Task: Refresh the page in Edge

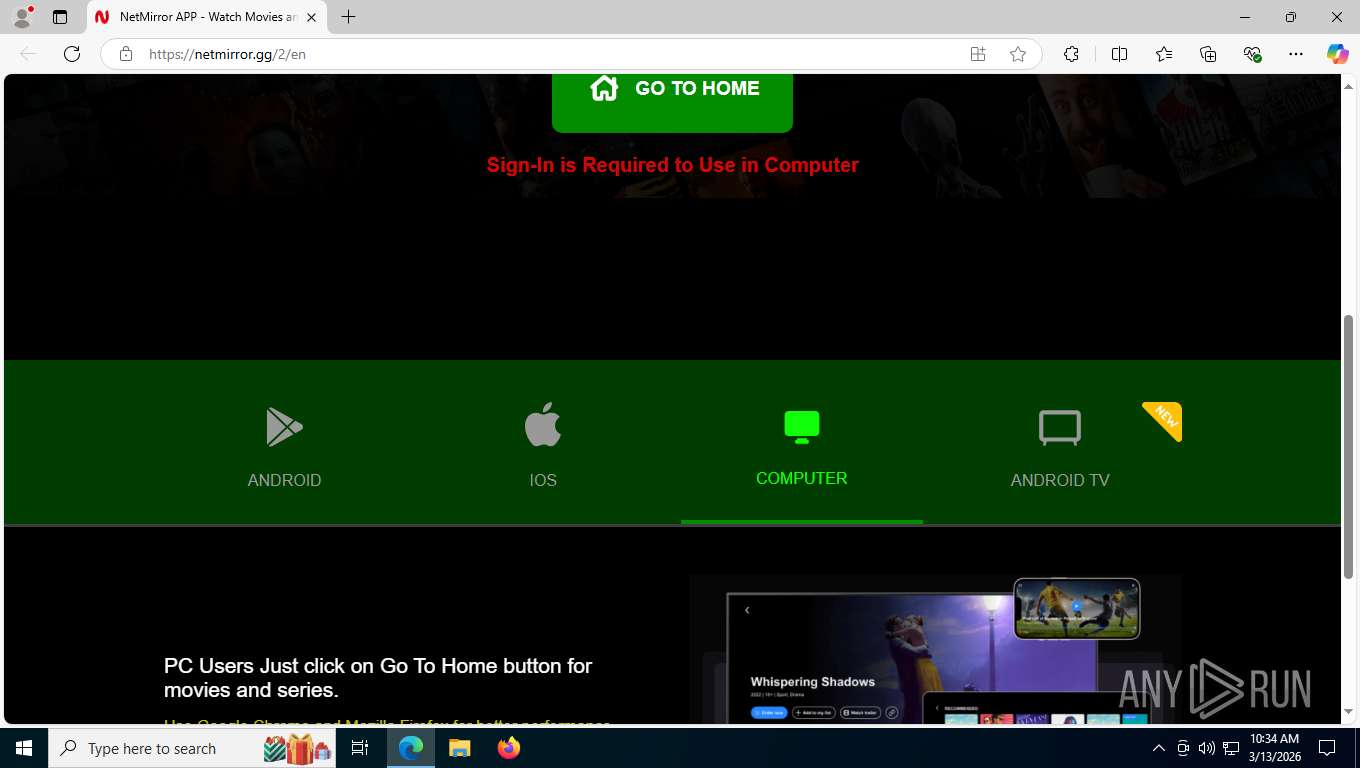Action: pos(72,54)
